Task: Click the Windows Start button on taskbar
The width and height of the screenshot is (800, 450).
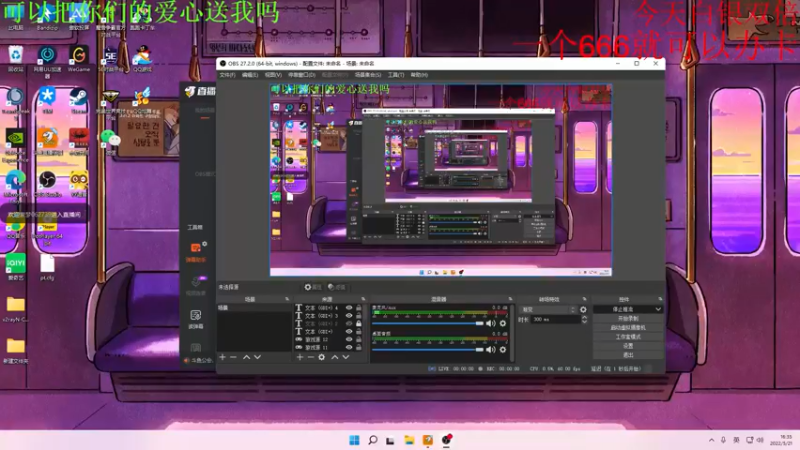Action: pos(354,440)
